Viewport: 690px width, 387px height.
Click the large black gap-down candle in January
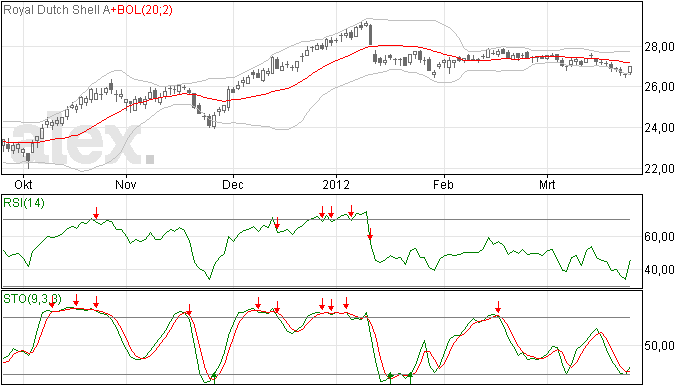pyautogui.click(x=371, y=34)
